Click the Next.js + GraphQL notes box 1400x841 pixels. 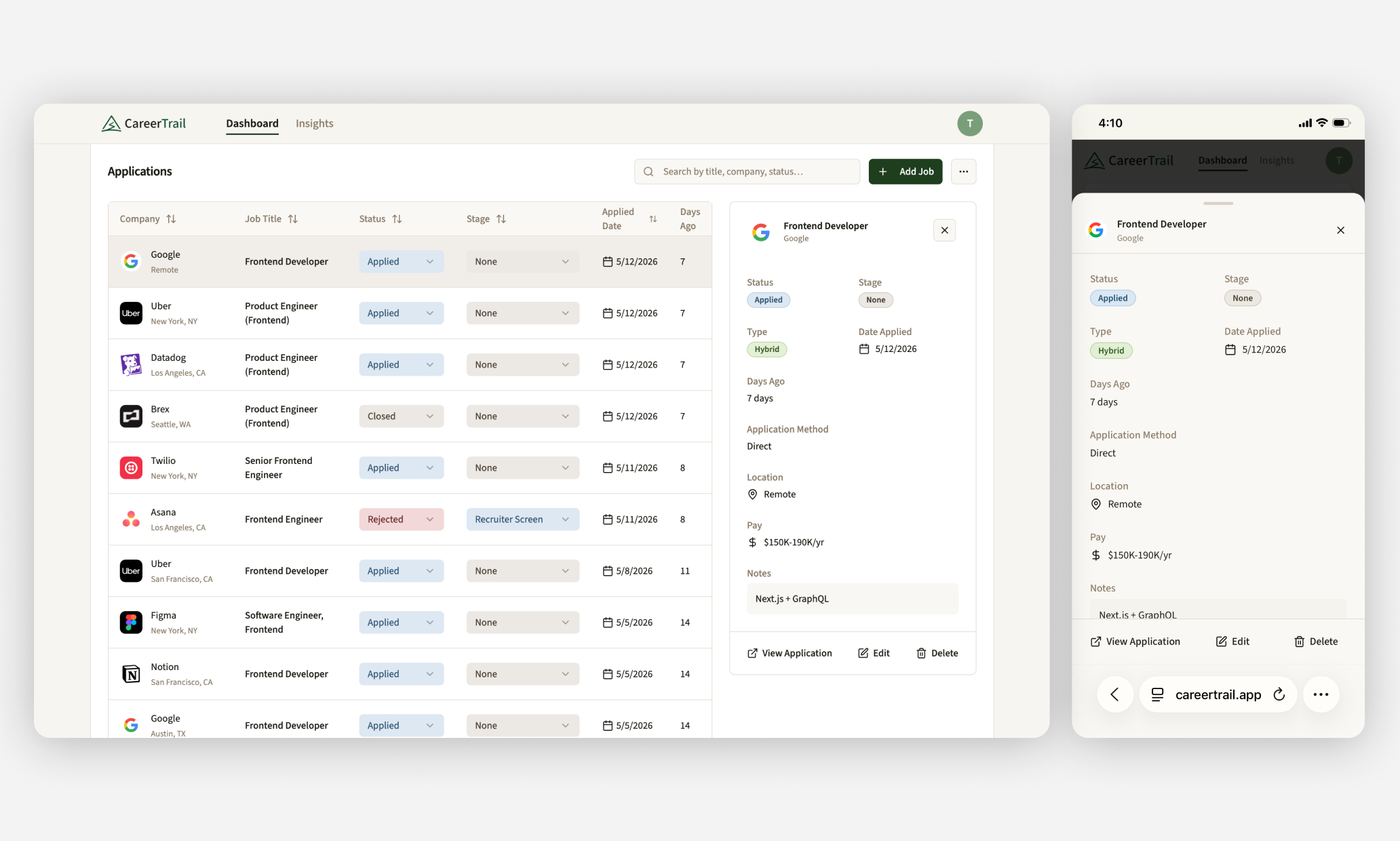point(853,599)
